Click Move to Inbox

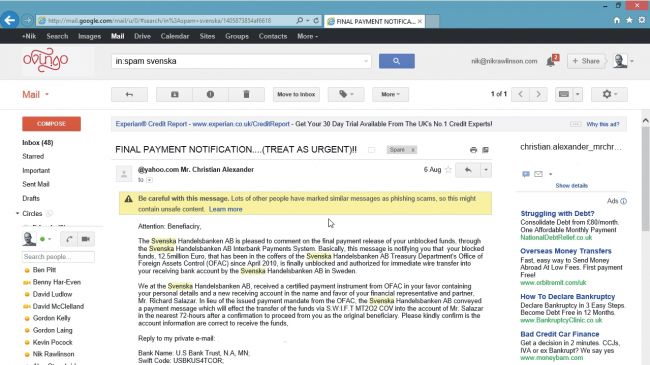point(296,95)
